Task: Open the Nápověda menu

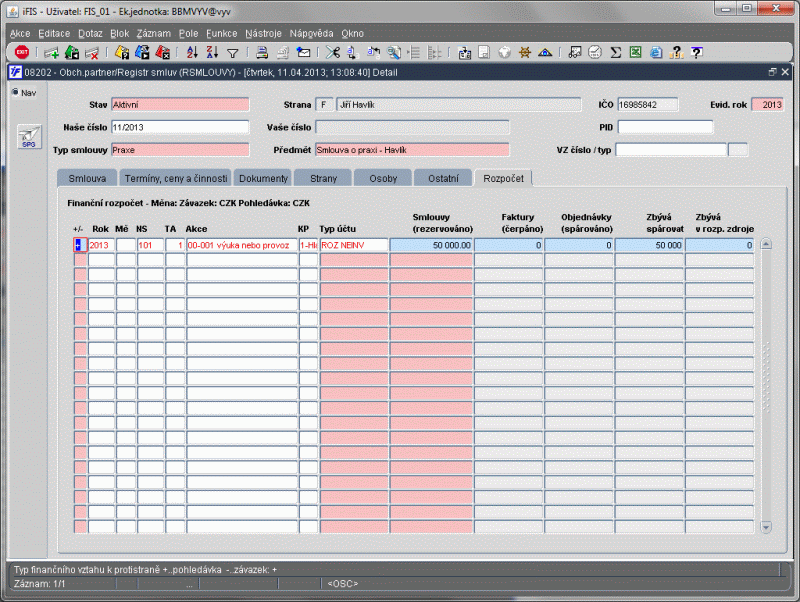Action: (311, 34)
